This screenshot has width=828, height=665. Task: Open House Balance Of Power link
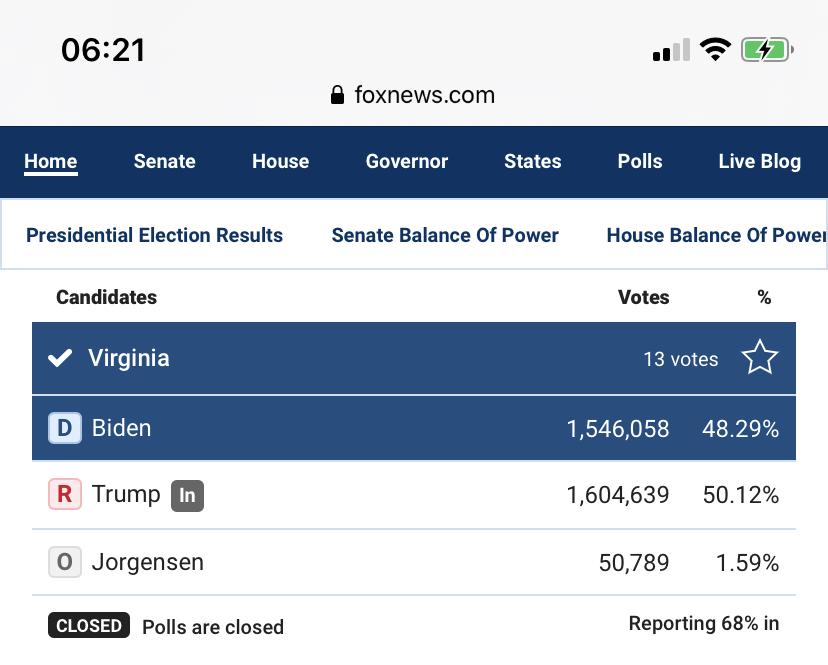click(717, 235)
